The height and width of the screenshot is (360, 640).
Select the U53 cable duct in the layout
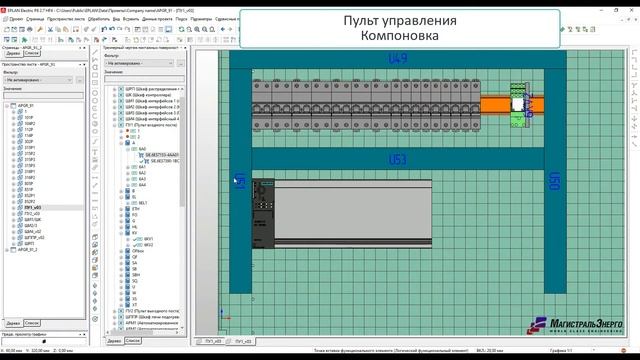[x=398, y=159]
